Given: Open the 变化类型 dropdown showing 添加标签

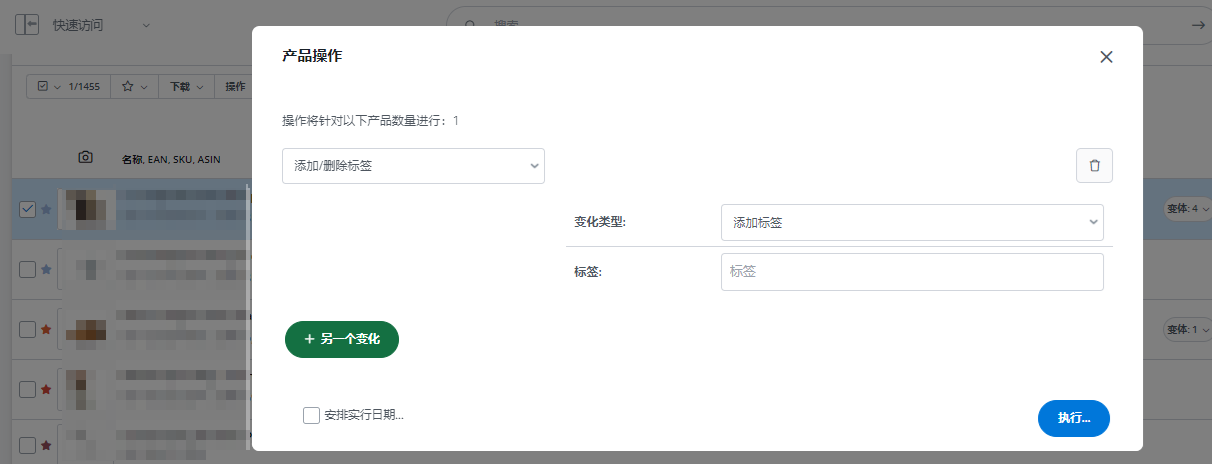Looking at the screenshot, I should pyautogui.click(x=912, y=222).
